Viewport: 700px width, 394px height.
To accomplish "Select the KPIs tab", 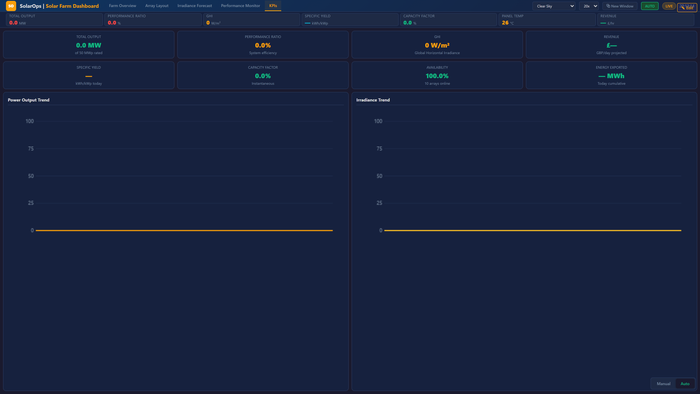I will (273, 6).
